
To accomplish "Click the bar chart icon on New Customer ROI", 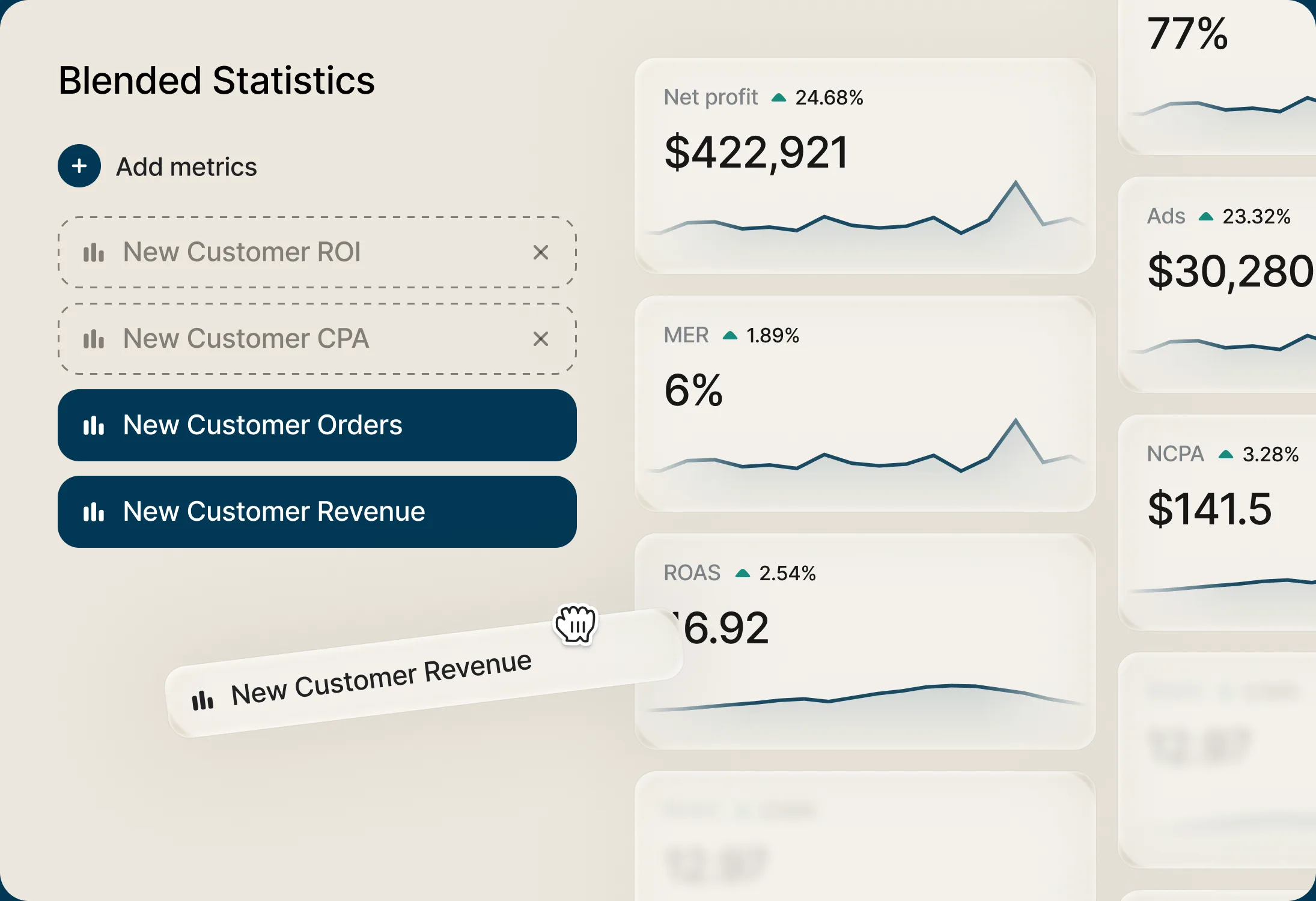I will (x=94, y=252).
